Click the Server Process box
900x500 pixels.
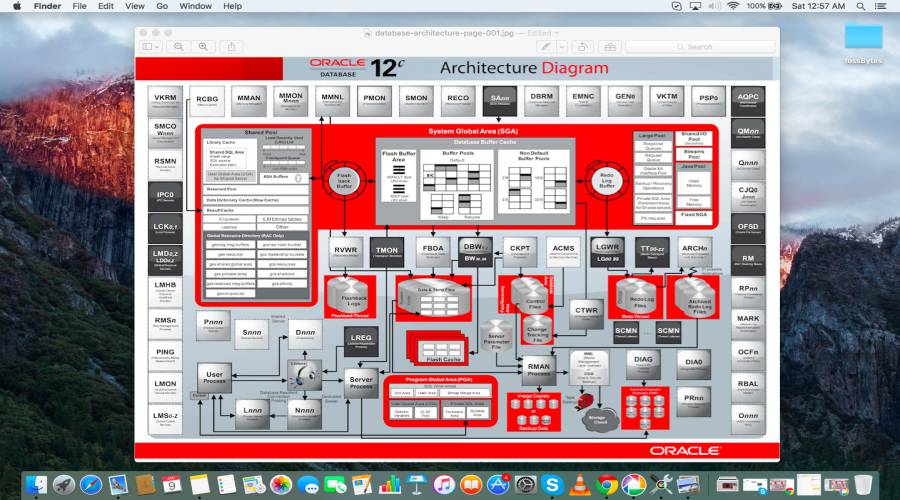[361, 383]
